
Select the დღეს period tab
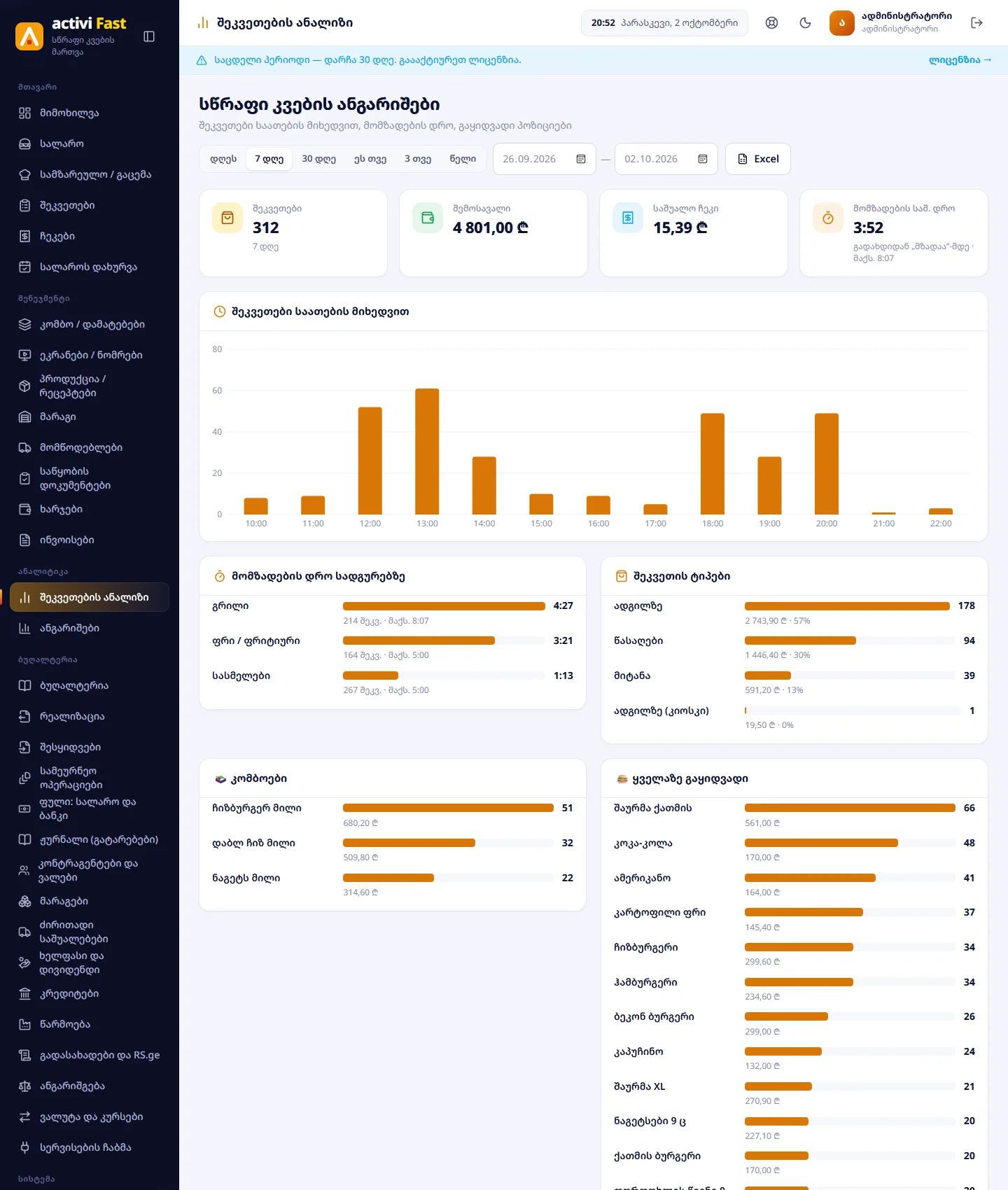coord(223,159)
